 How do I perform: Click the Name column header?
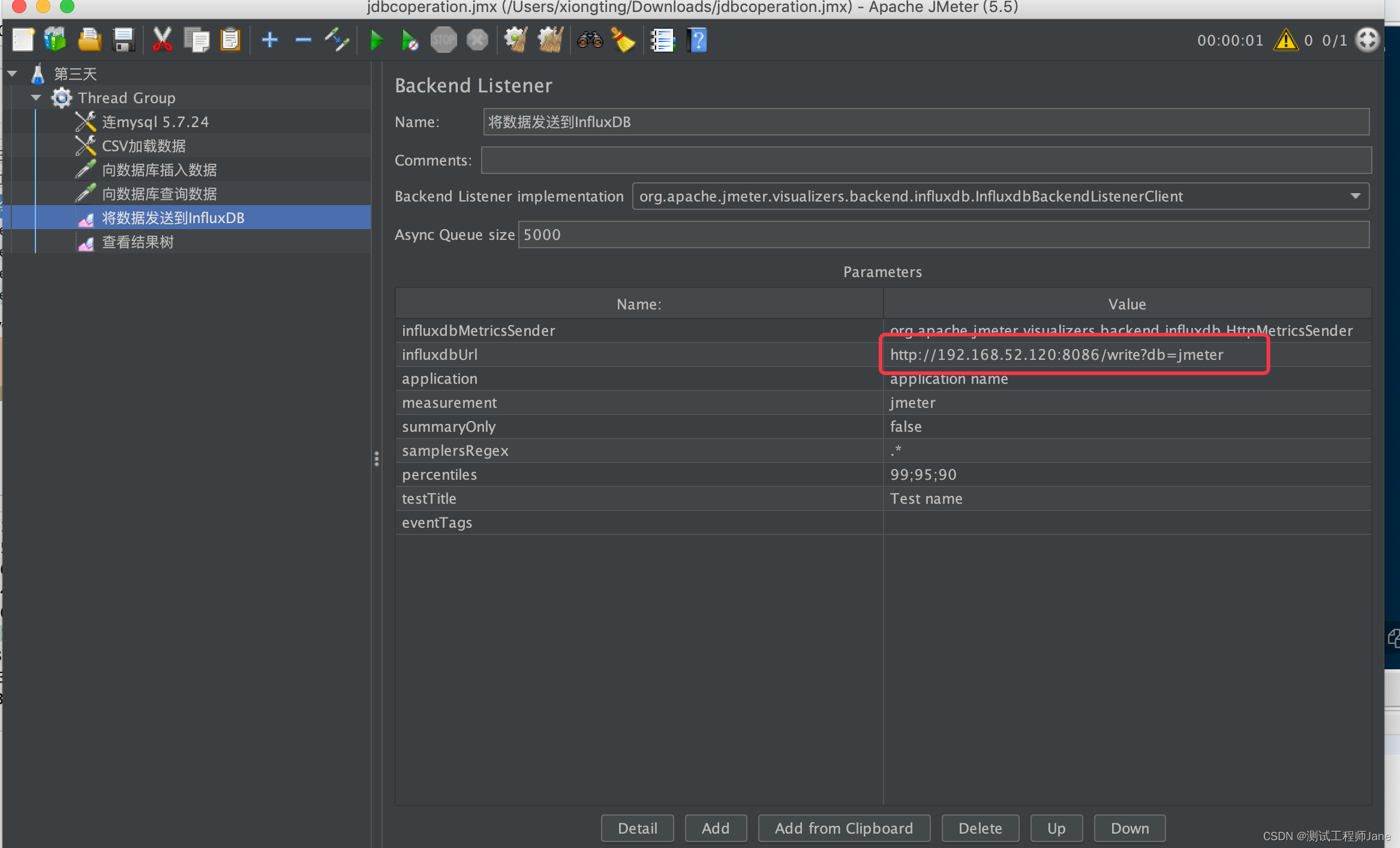639,304
